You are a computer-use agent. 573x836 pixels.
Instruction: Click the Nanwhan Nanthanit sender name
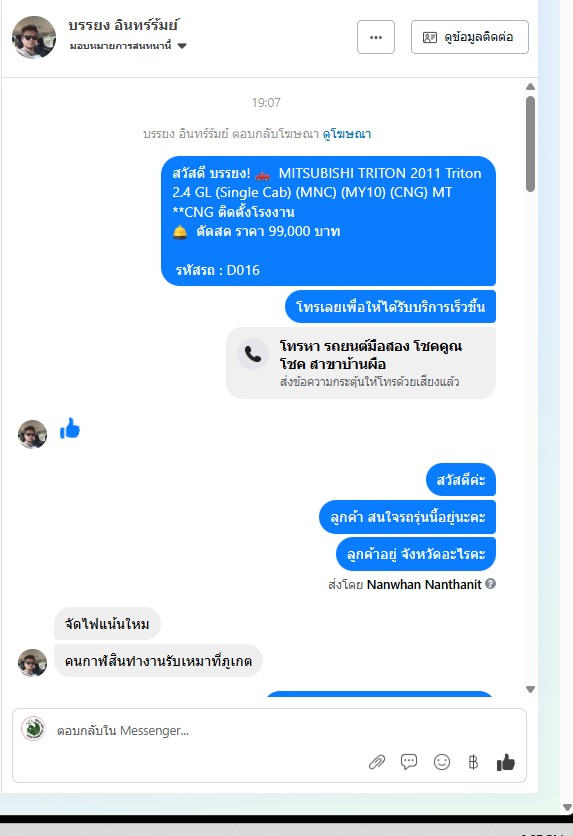[x=424, y=584]
